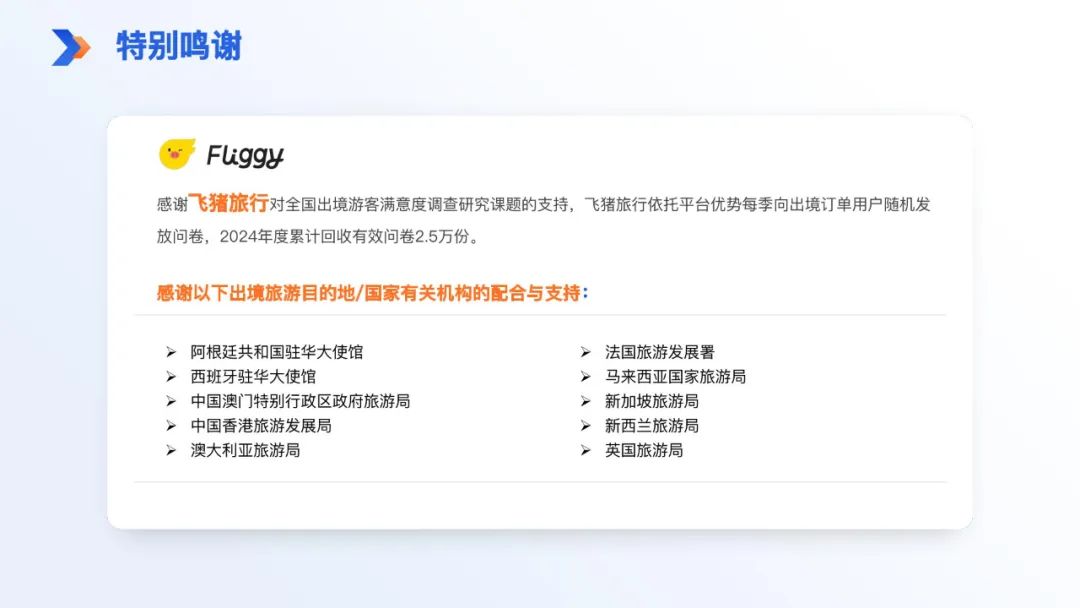Select 中国香港旅游发展局 entry

[x=261, y=426]
